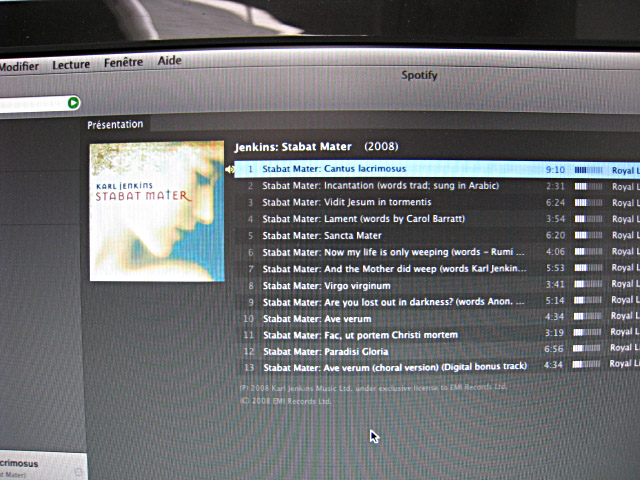Open the Fenêtre menu
The height and width of the screenshot is (480, 640).
[123, 62]
